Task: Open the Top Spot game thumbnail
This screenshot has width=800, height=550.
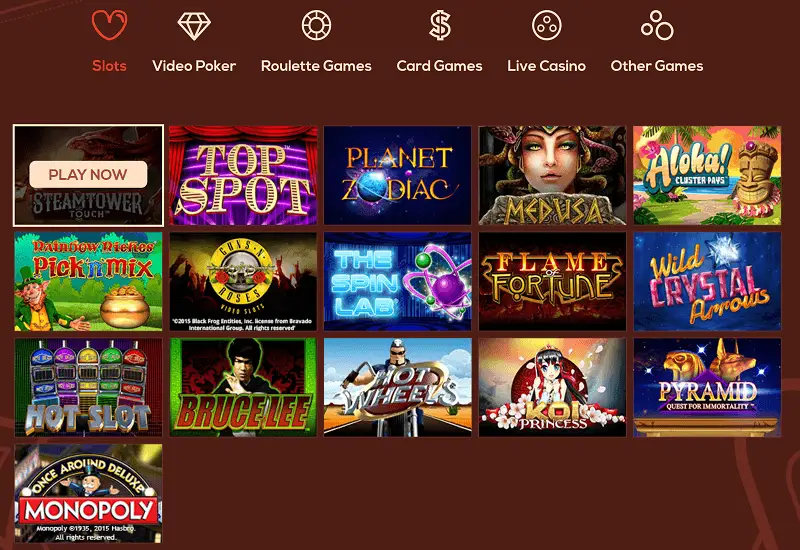Action: (243, 176)
